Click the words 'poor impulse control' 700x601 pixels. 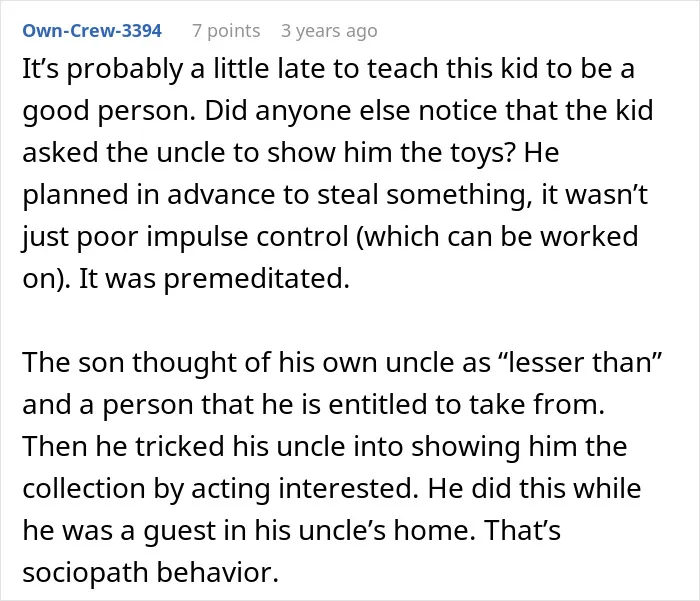point(212,237)
